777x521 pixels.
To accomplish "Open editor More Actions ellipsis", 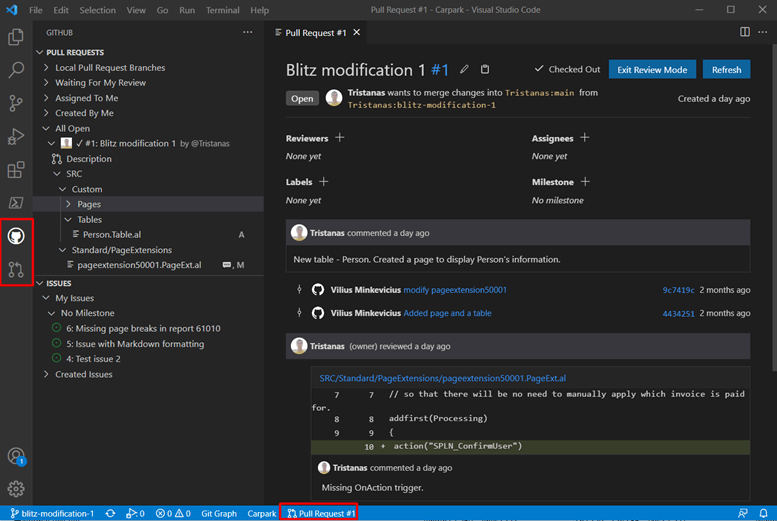I will (763, 32).
